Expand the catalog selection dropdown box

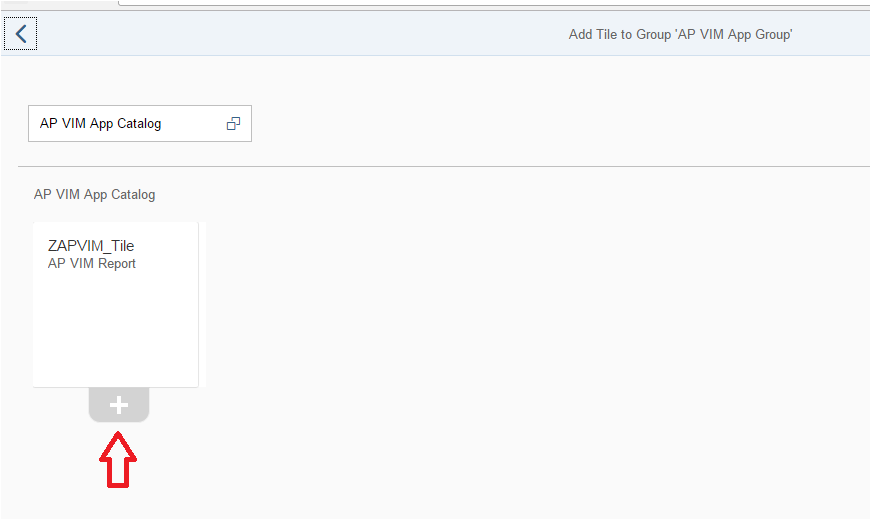(x=140, y=123)
